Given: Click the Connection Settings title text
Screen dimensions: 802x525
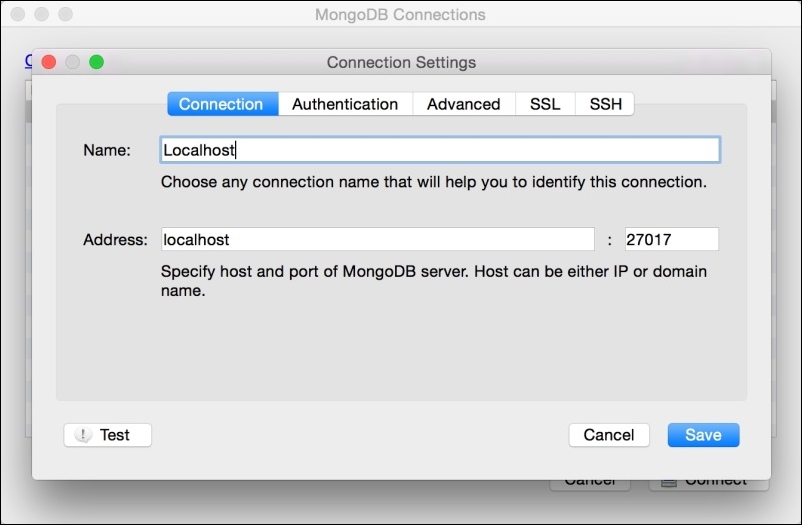Looking at the screenshot, I should (402, 62).
